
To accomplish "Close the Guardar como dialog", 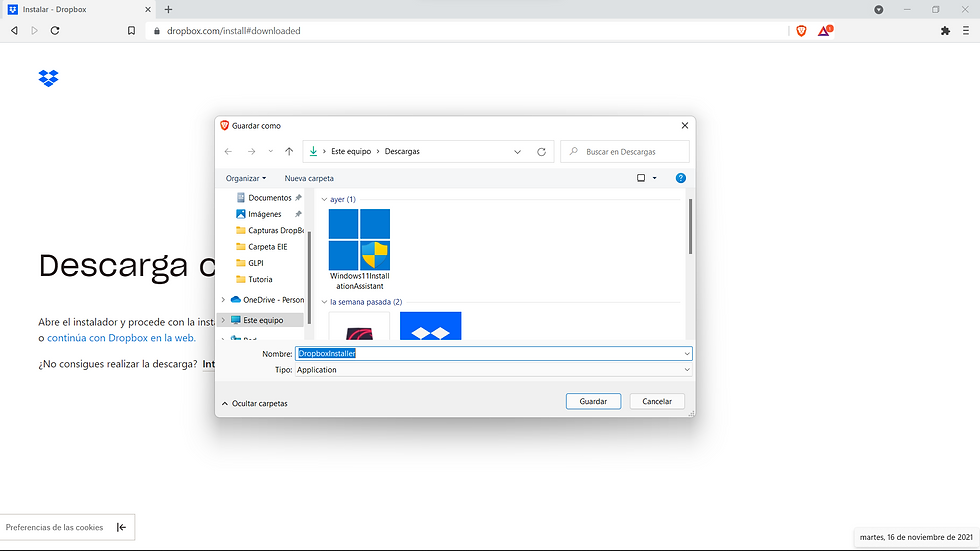I will [684, 126].
